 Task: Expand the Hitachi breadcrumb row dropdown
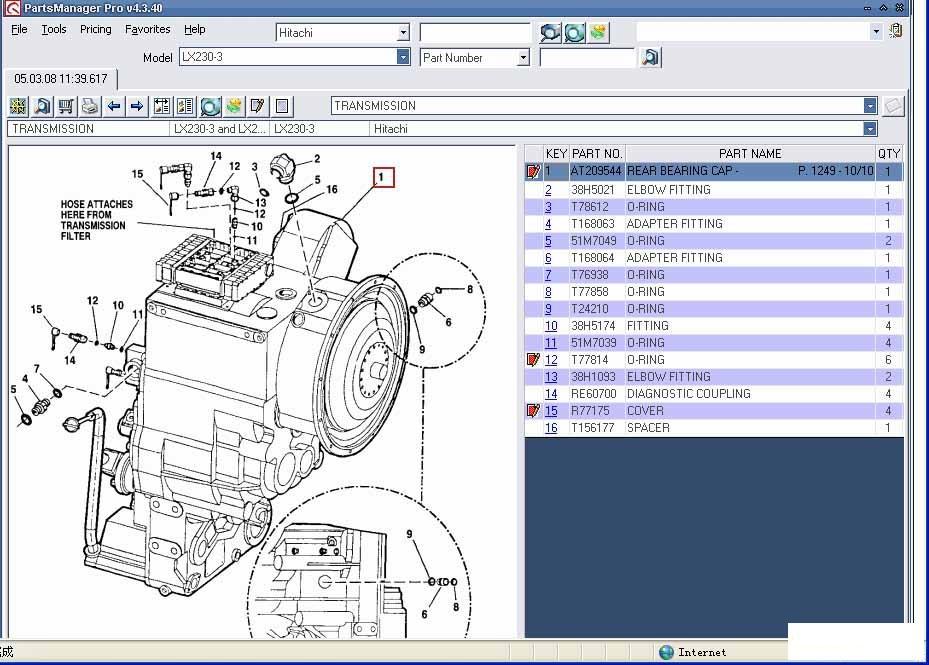pyautogui.click(x=870, y=129)
